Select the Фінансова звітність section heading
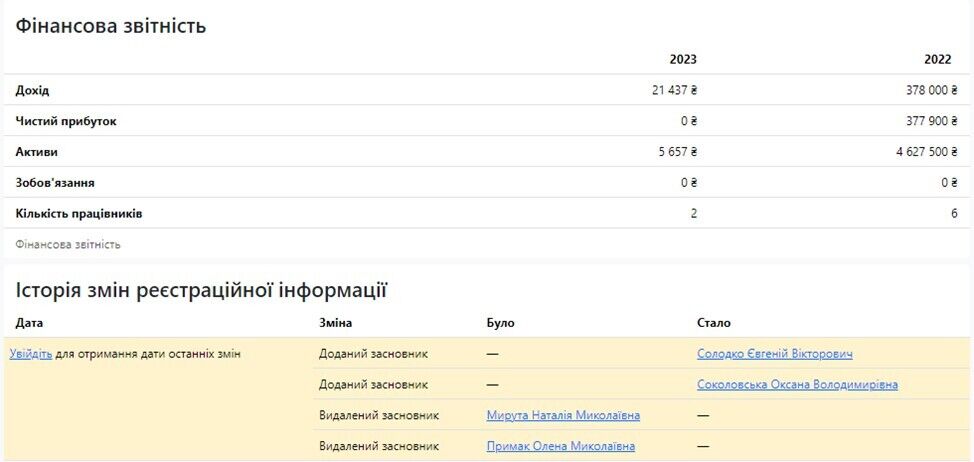 pyautogui.click(x=111, y=26)
